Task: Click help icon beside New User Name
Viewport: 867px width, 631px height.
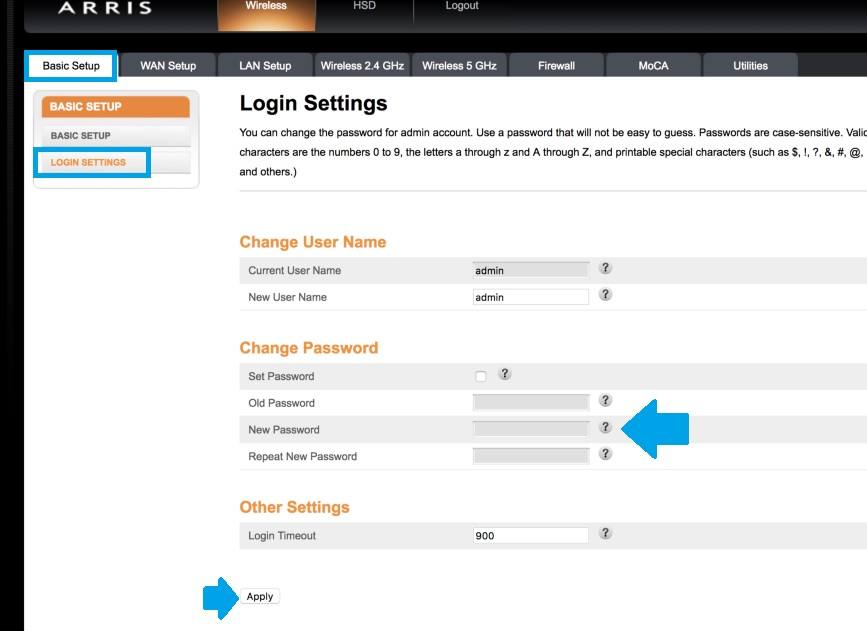Action: [x=605, y=295]
